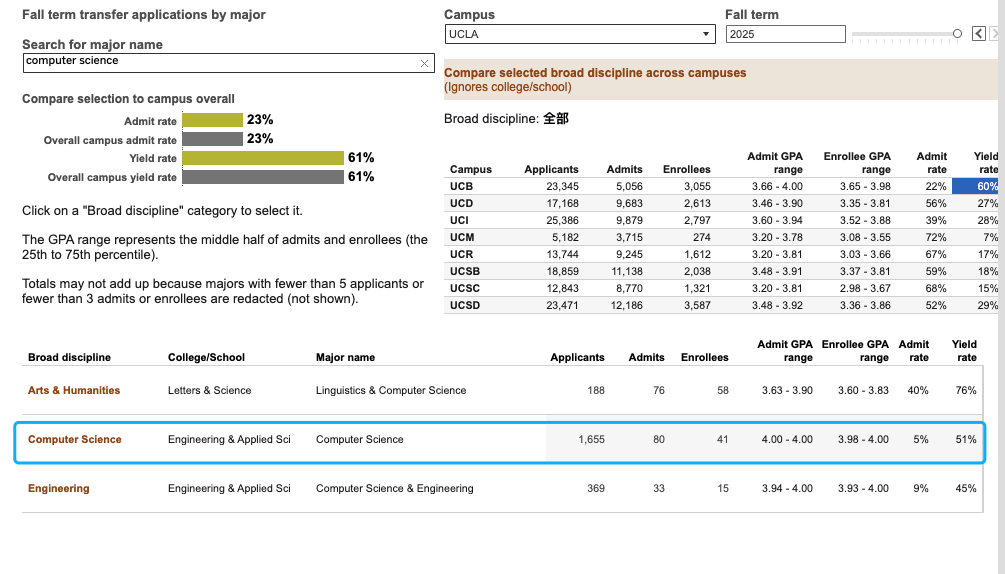Click the olive Yield rate bar

coord(263,158)
